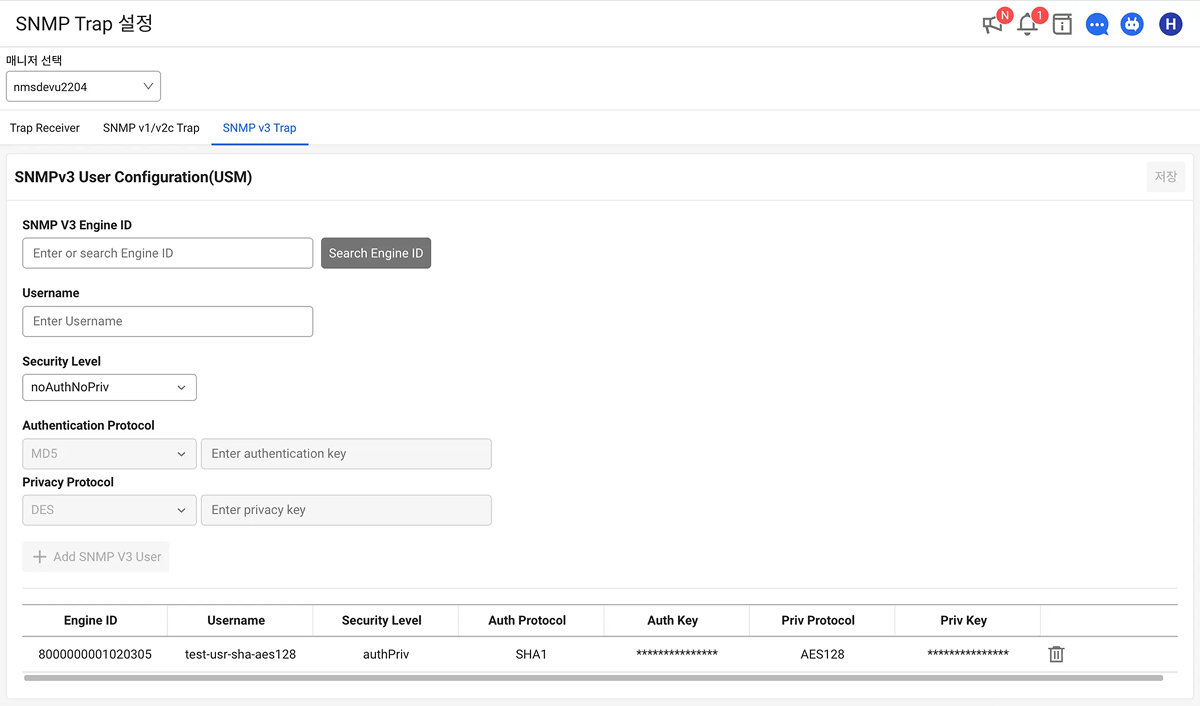Image resolution: width=1200 pixels, height=706 pixels.
Task: Switch to the SNMP v1/v2c Trap tab
Action: 151,128
